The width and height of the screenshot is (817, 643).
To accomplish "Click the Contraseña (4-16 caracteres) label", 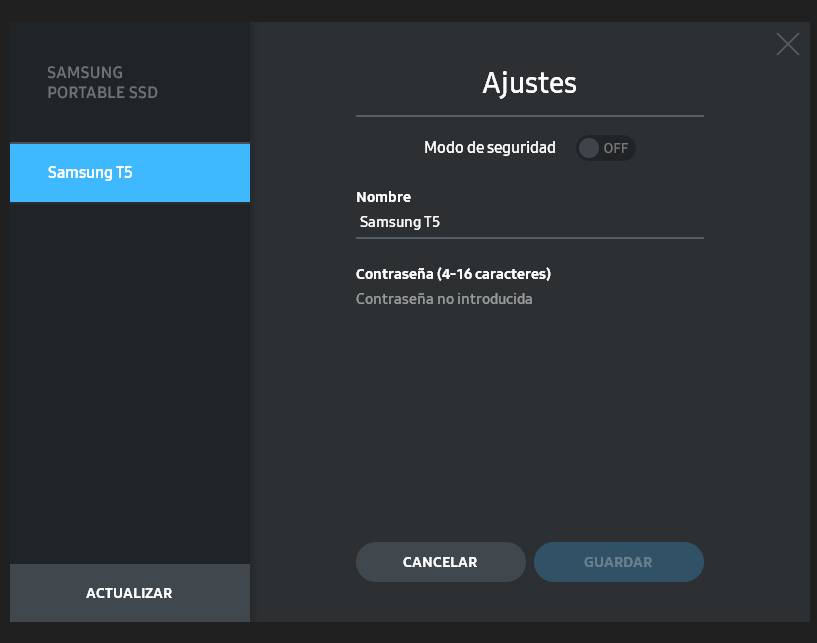I will (453, 274).
